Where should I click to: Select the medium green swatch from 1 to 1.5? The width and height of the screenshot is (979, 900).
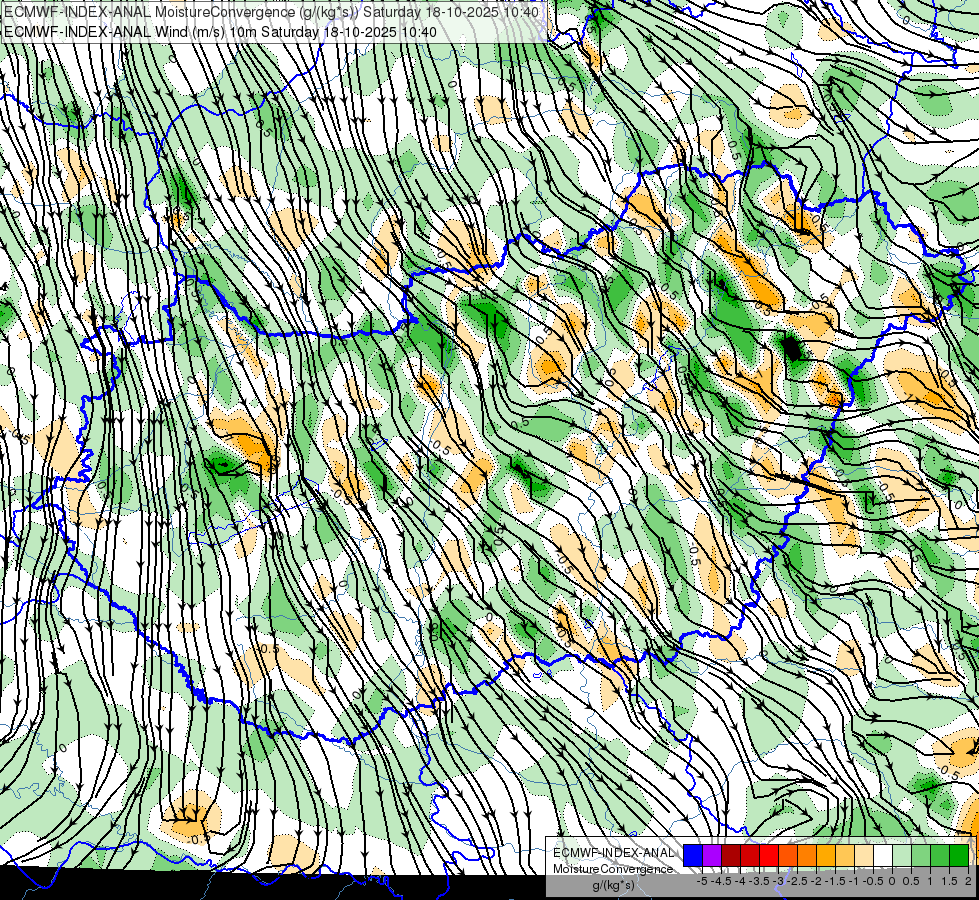click(x=940, y=855)
